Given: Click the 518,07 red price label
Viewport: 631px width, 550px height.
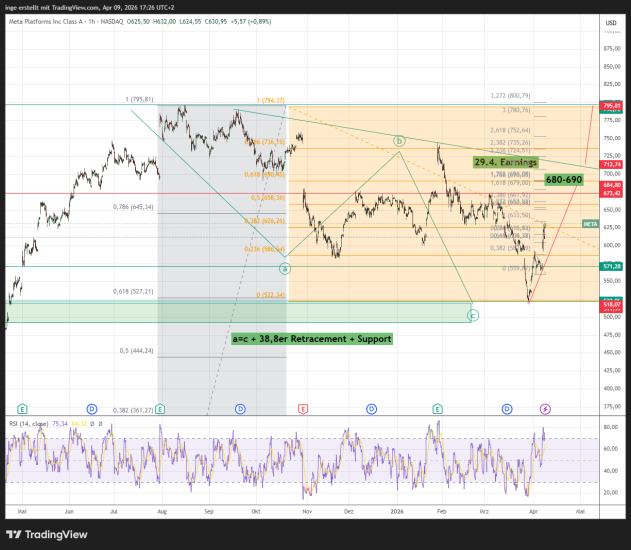Looking at the screenshot, I should point(611,304).
